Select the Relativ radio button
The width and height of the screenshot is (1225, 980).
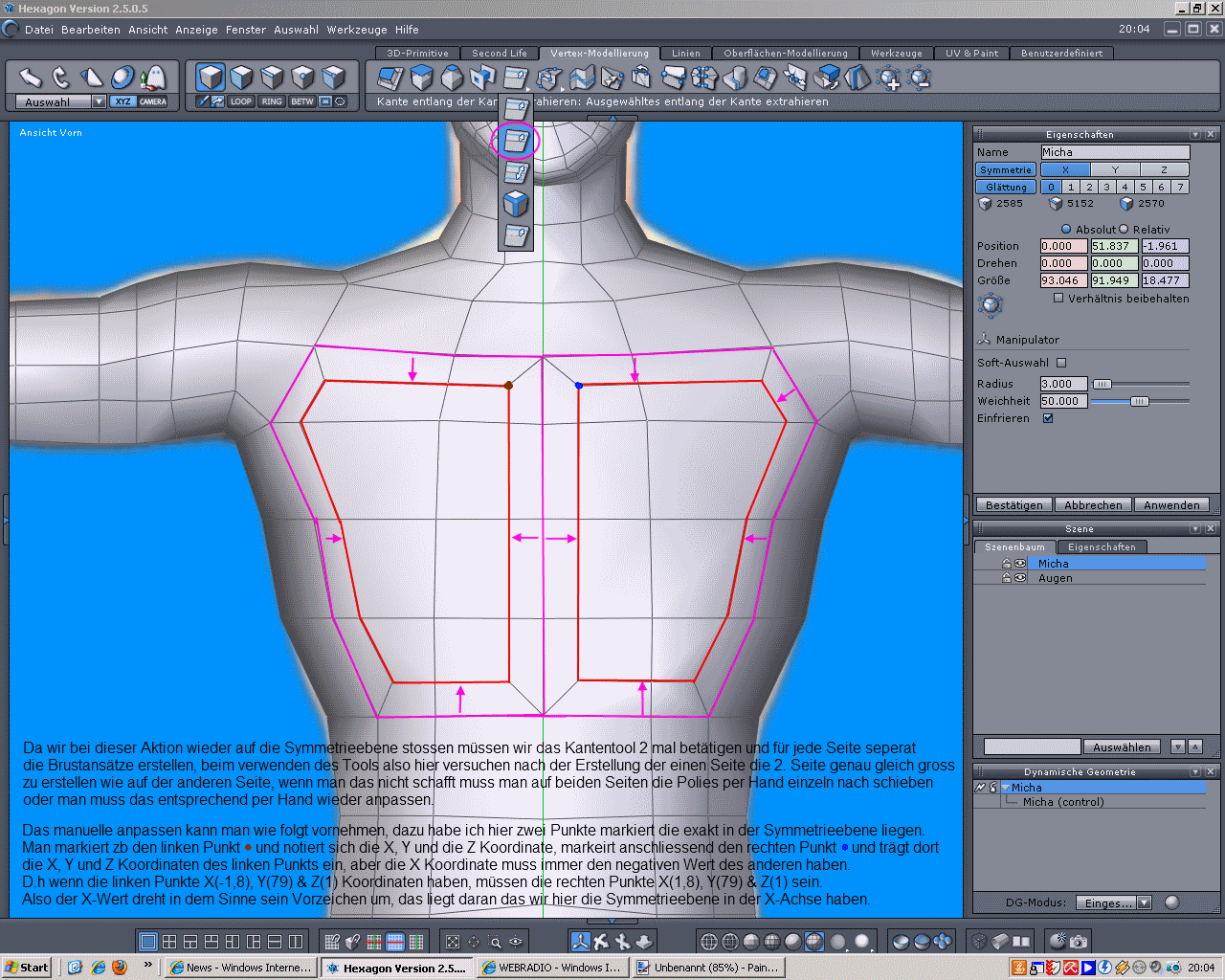[x=1124, y=230]
